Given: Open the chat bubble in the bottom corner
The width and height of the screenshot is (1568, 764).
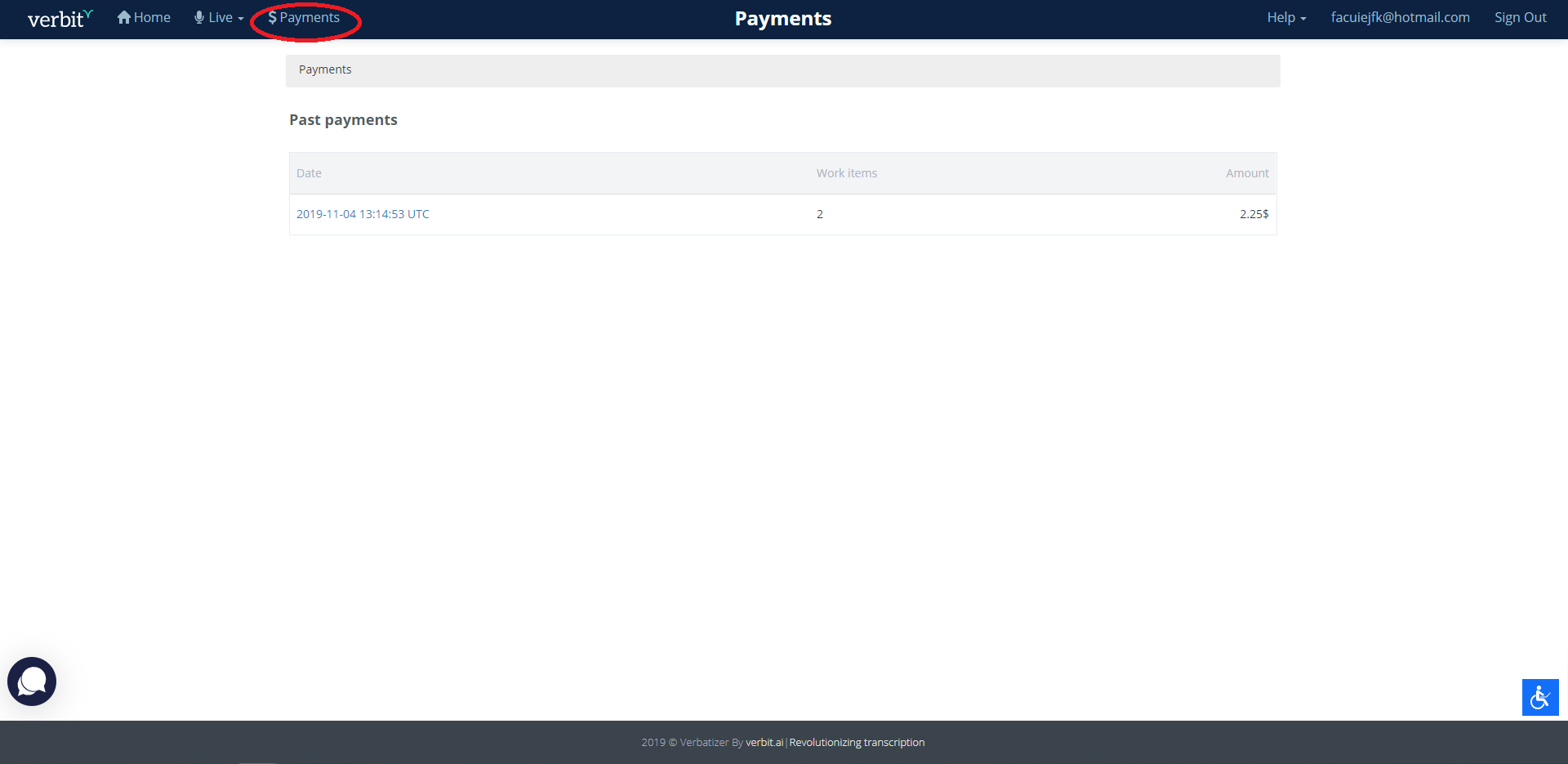Looking at the screenshot, I should pyautogui.click(x=31, y=681).
